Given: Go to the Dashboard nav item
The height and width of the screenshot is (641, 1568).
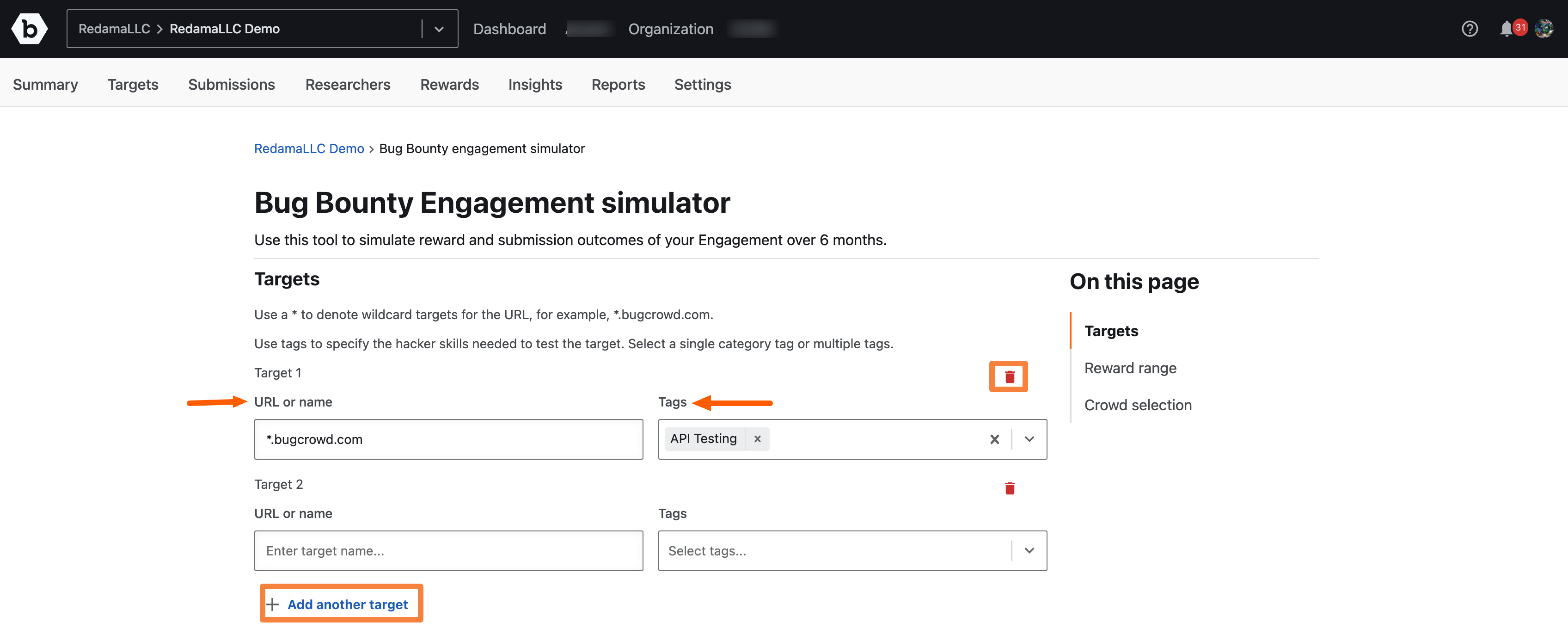Looking at the screenshot, I should click(509, 29).
